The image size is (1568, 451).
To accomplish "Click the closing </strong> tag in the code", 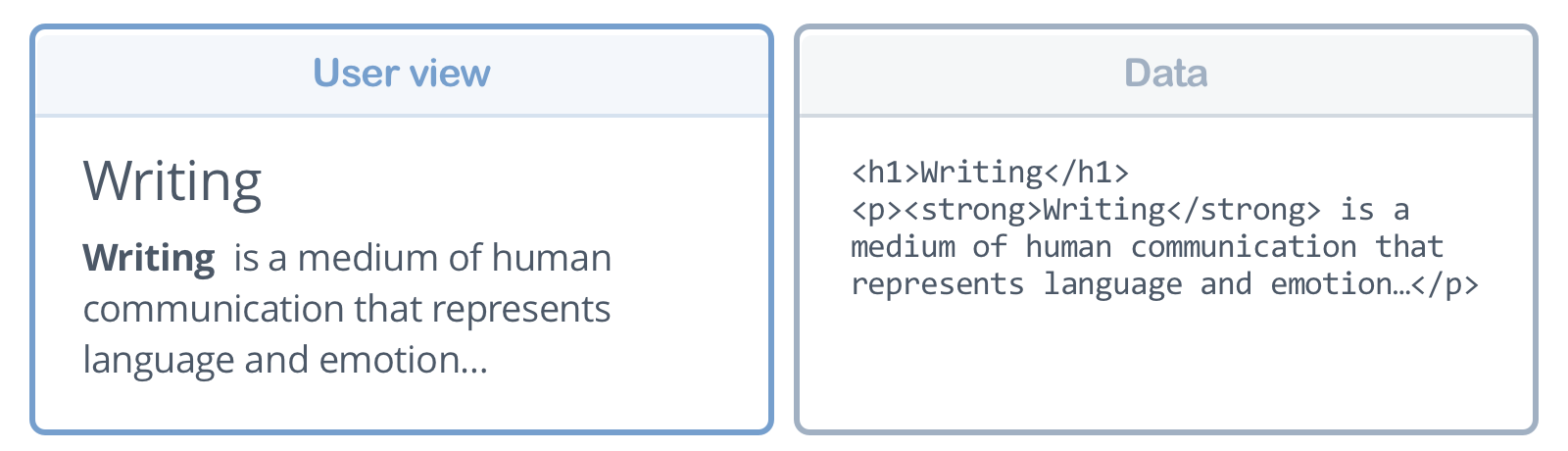I will (x=1244, y=211).
